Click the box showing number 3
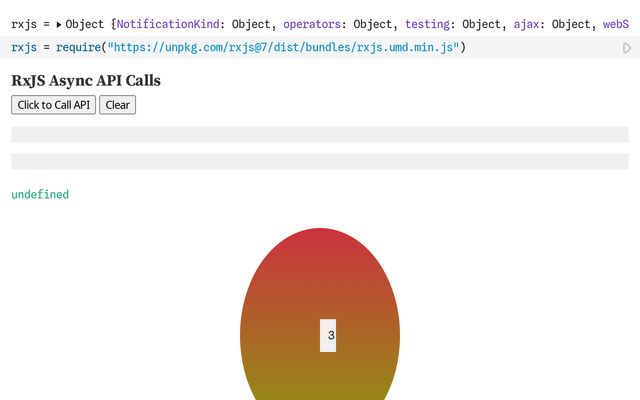The width and height of the screenshot is (640, 400). pos(328,336)
